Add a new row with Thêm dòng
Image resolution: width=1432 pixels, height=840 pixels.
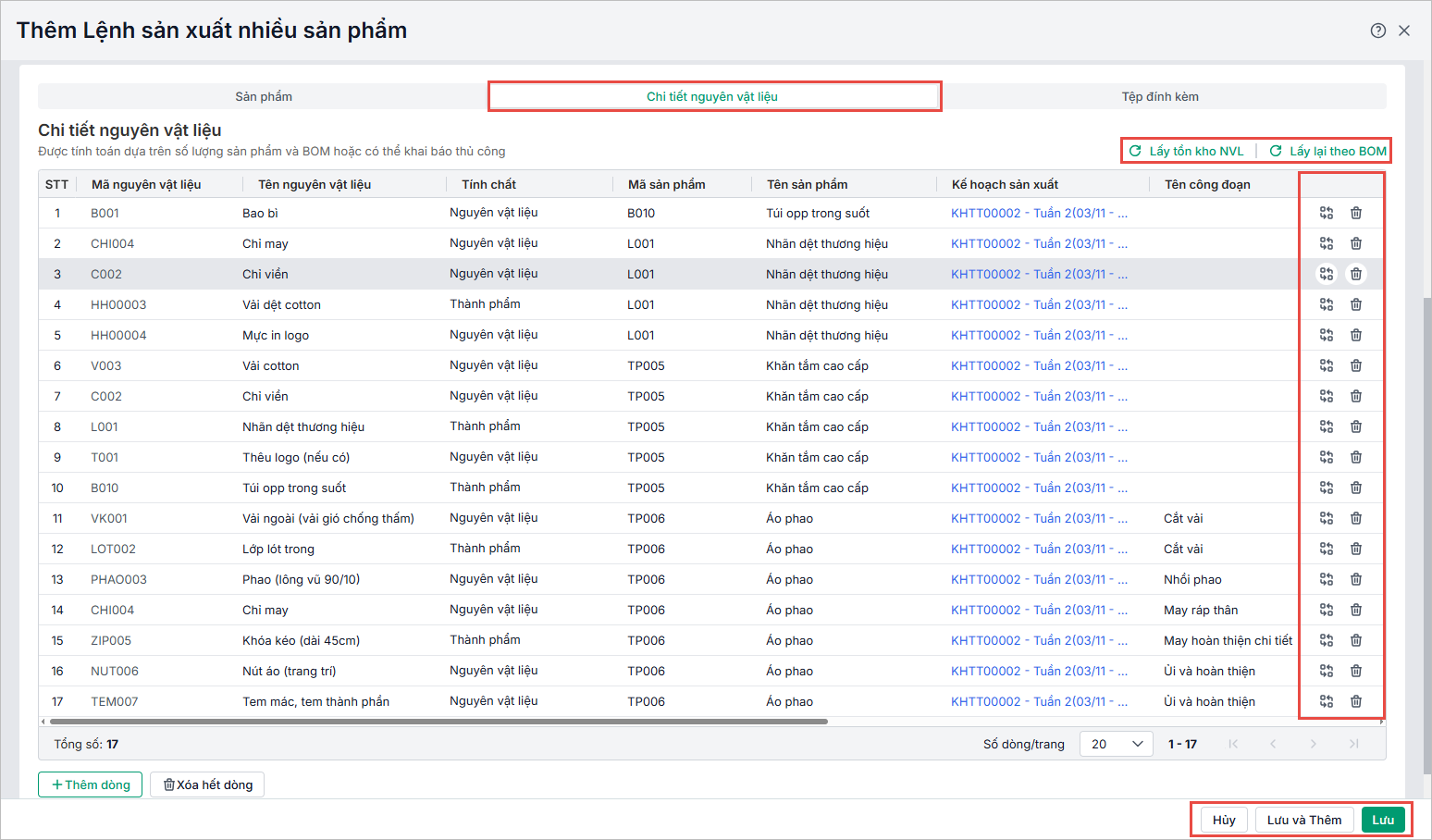coord(91,784)
